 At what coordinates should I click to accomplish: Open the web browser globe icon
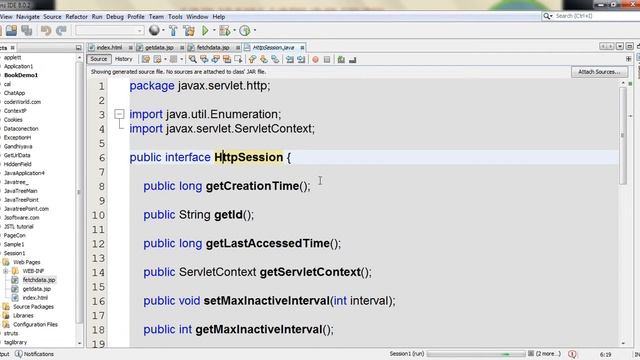click(x=154, y=30)
